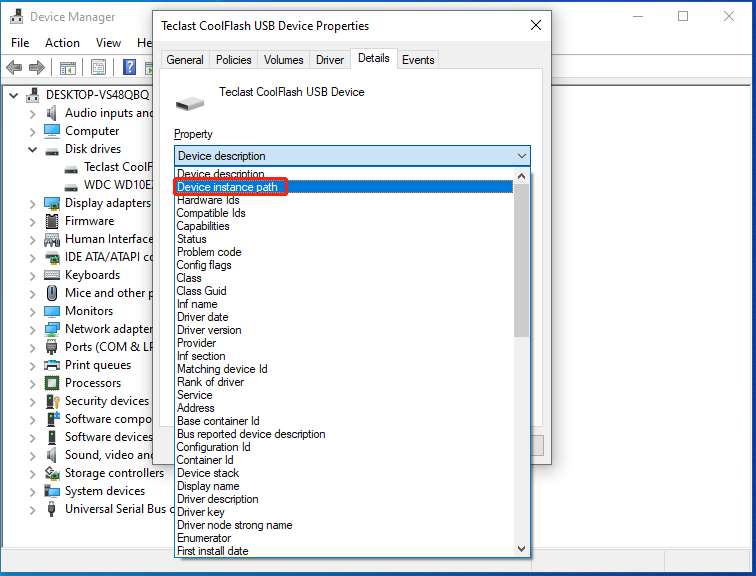Close the Teclast CoolFlash Properties dialog
This screenshot has width=756, height=576.
tap(536, 25)
